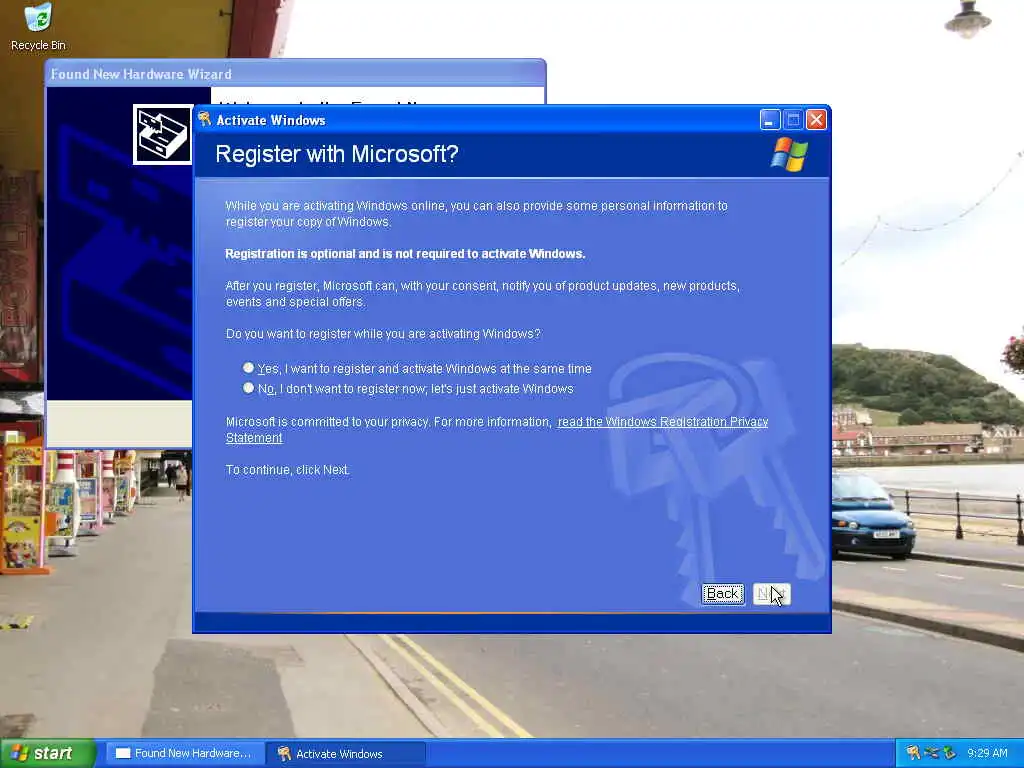Click the 9:29 AM clock in taskbar
Screen dimensions: 1024x768
point(987,753)
